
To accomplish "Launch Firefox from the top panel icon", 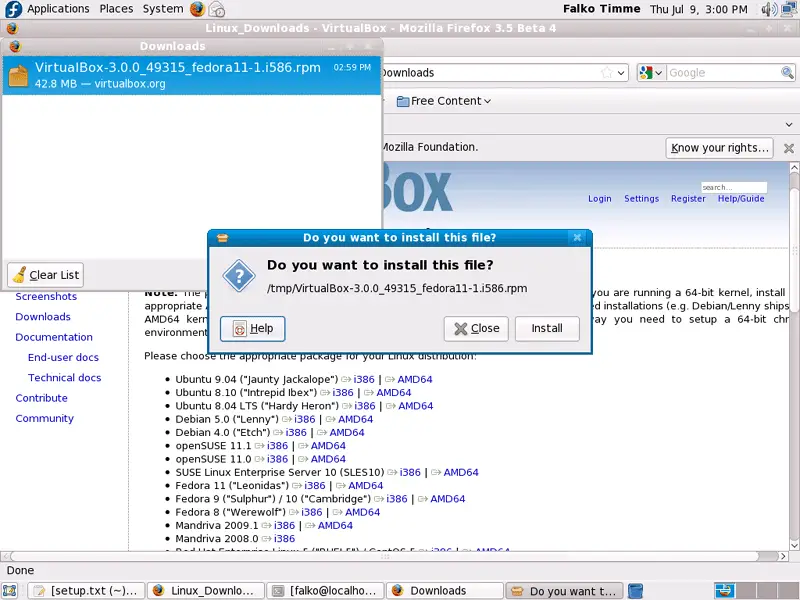I will click(197, 9).
